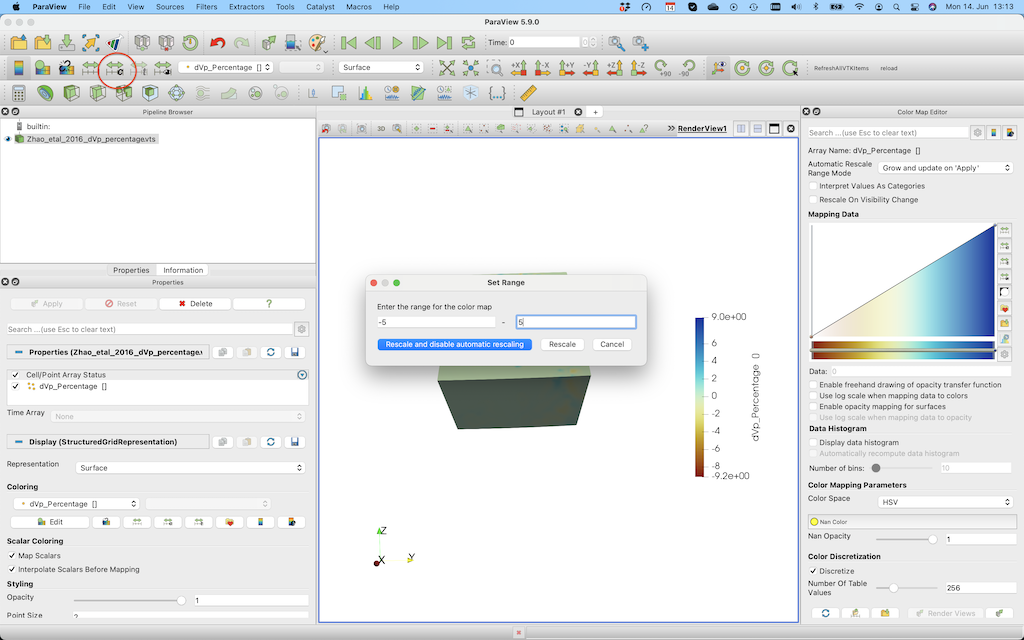Click the minimum range input field showing -5
This screenshot has height=640, width=1024.
tap(435, 322)
